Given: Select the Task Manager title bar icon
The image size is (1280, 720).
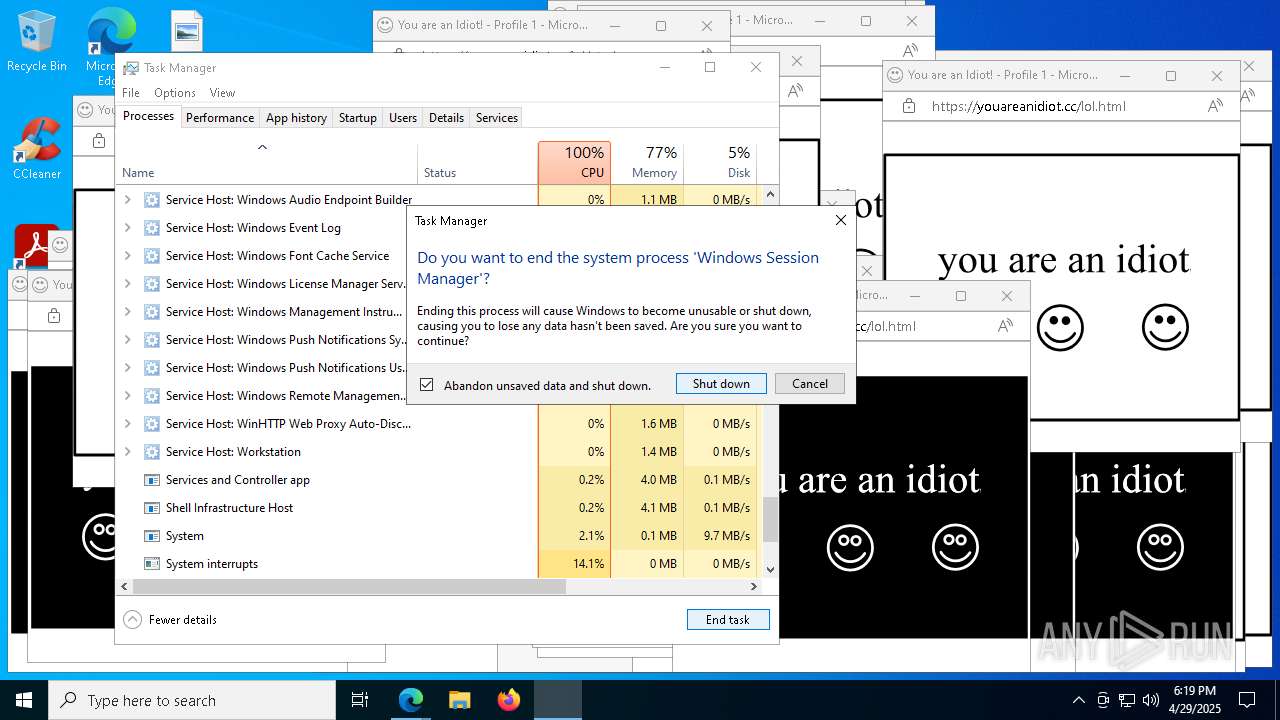Looking at the screenshot, I should tap(131, 68).
